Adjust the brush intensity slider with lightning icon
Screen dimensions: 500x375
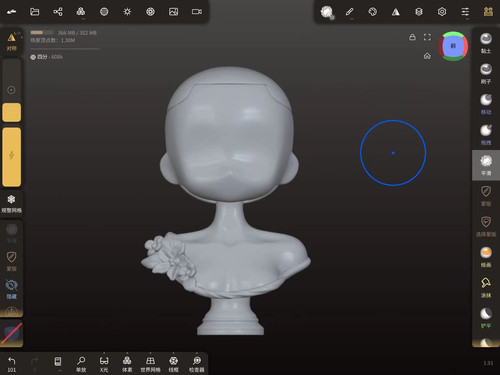pos(12,157)
